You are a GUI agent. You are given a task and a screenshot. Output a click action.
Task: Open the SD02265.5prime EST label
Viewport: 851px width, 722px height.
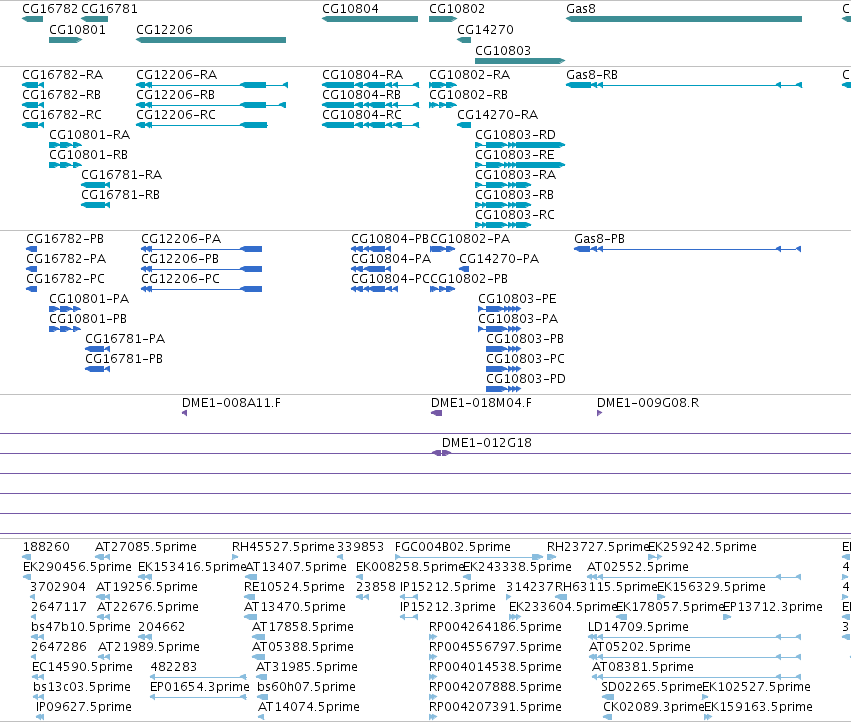click(651, 687)
